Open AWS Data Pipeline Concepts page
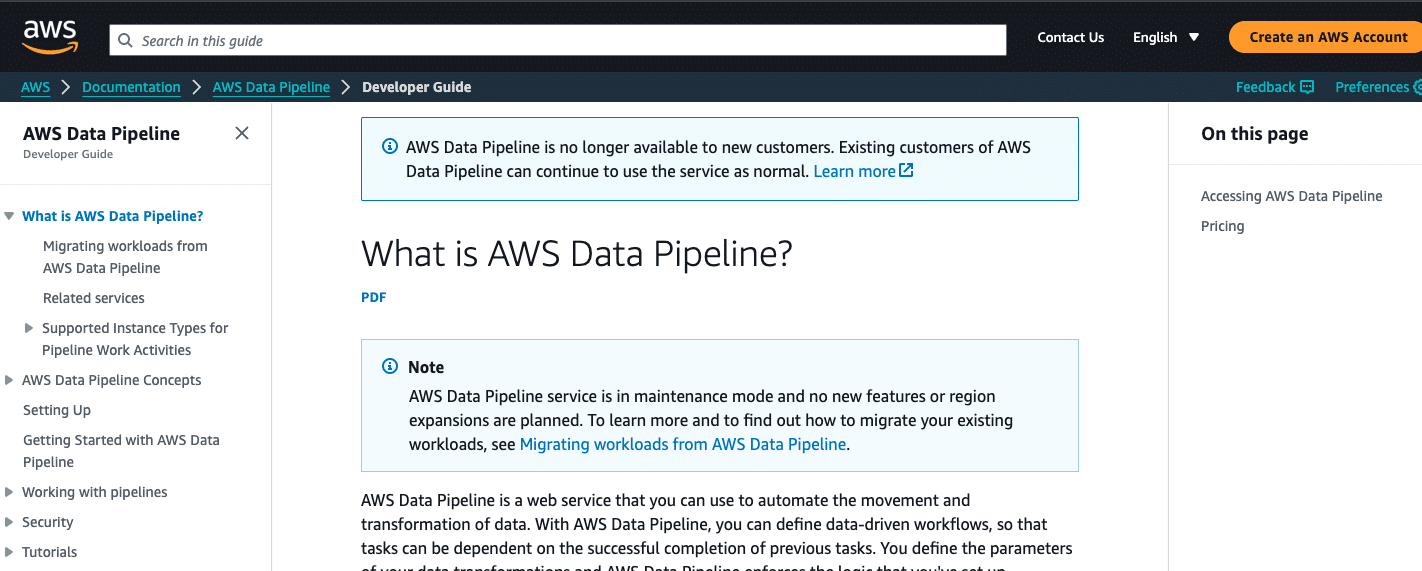The width and height of the screenshot is (1422, 571). click(x=112, y=380)
